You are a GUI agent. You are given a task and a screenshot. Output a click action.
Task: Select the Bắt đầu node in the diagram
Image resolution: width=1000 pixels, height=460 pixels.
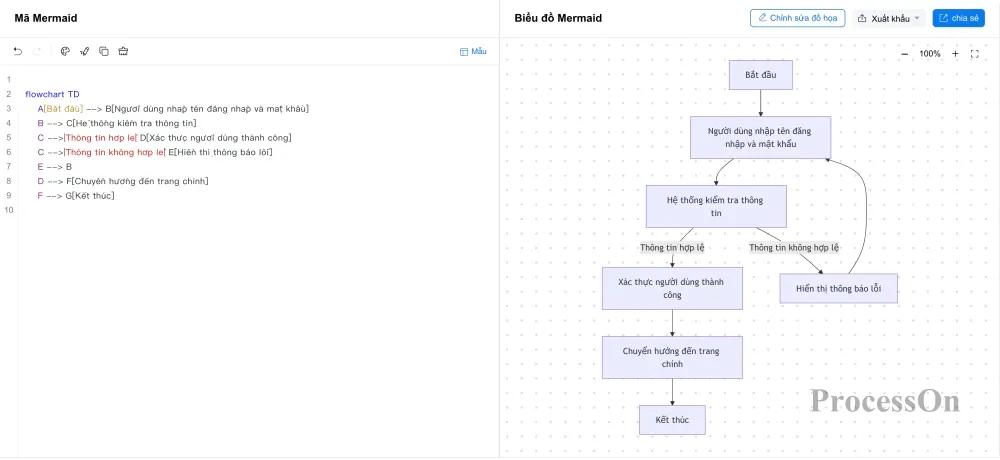[761, 75]
